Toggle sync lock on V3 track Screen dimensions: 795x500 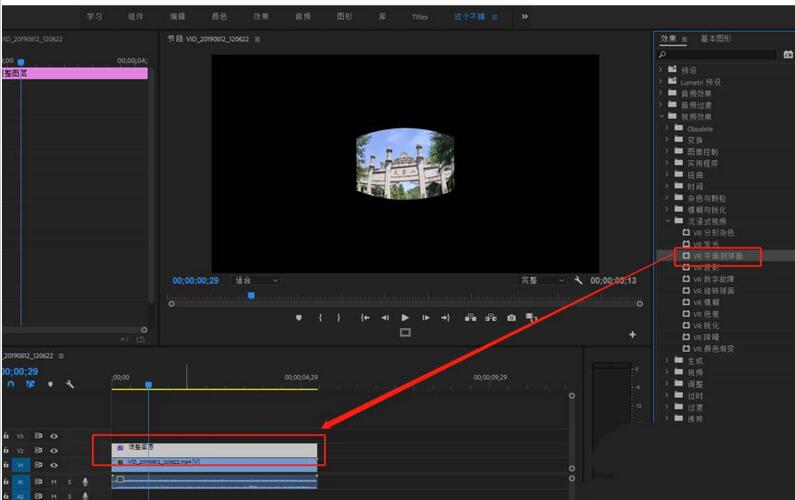(x=38, y=436)
